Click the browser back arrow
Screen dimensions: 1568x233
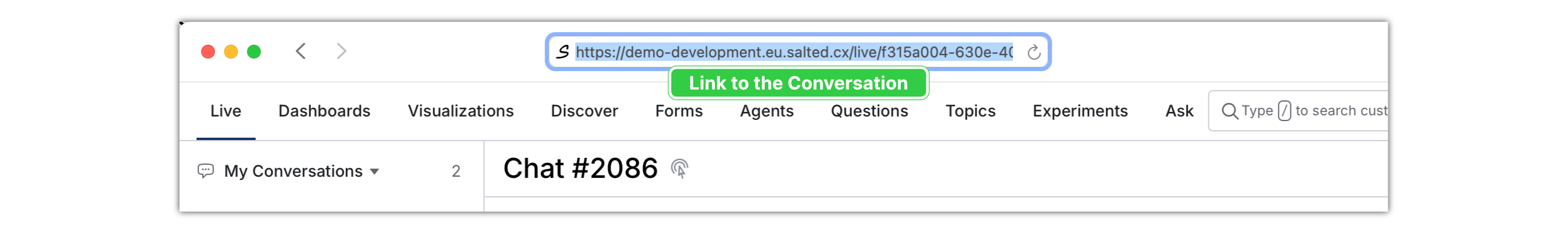301,51
